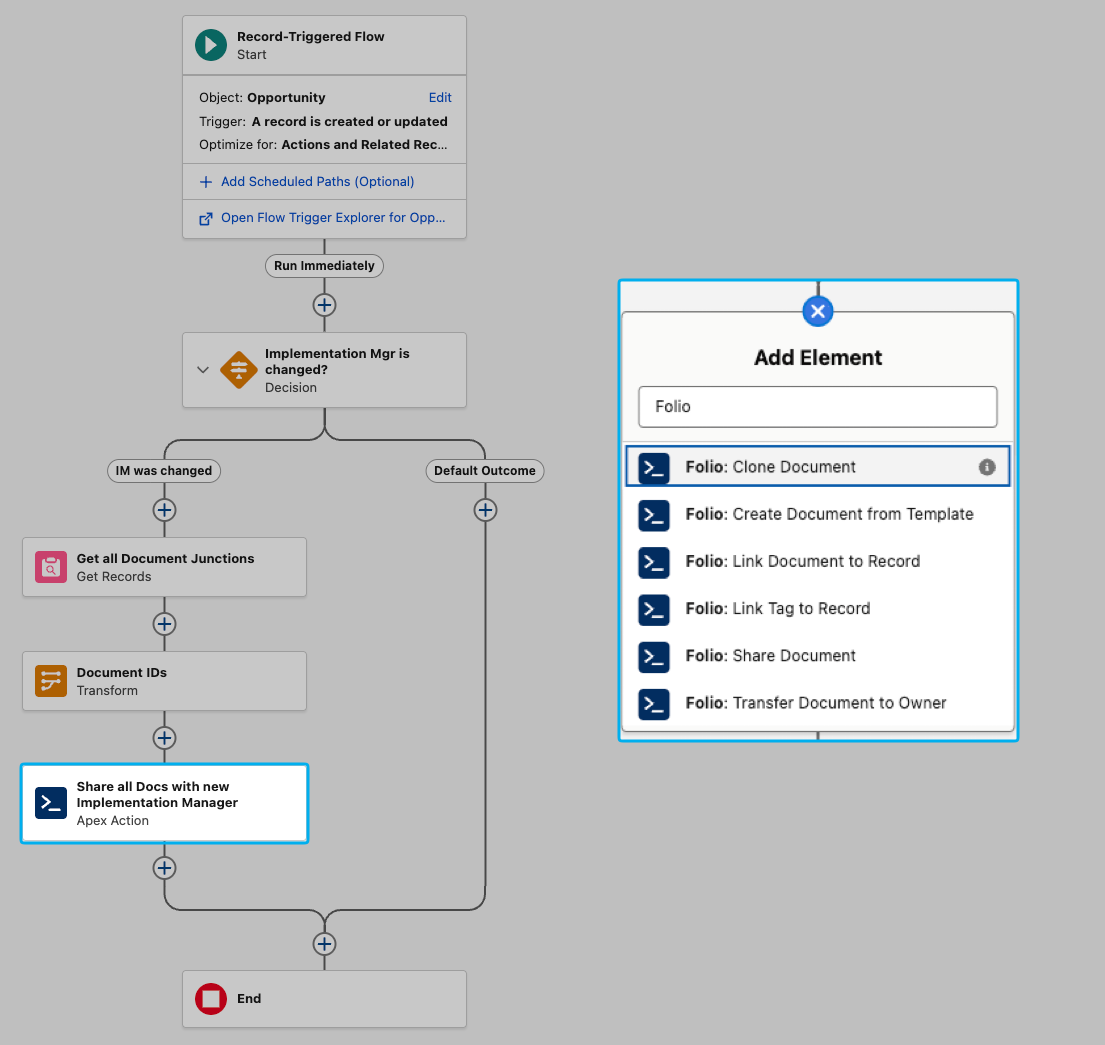Collapse the Implementation Mgr decision node

(203, 370)
